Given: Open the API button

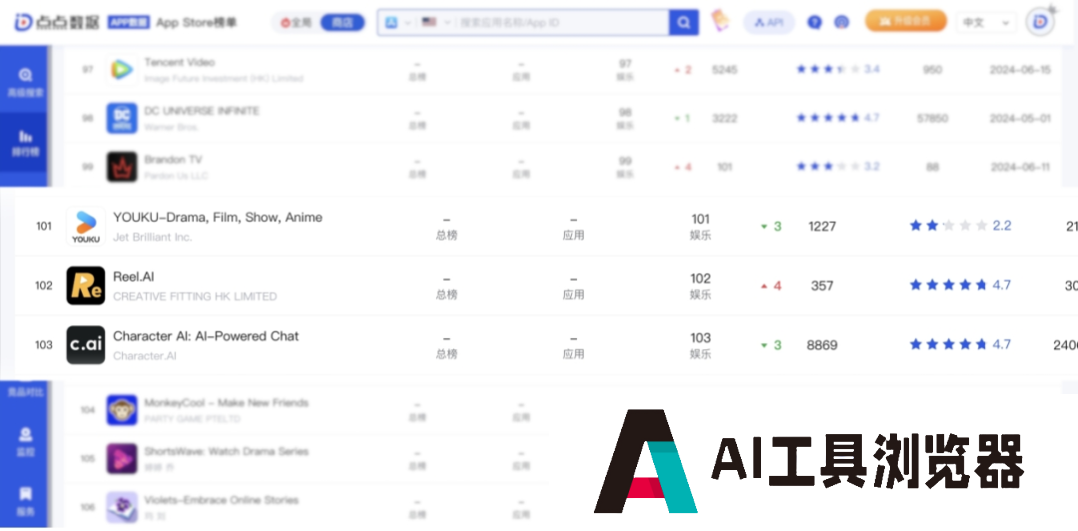Looking at the screenshot, I should (769, 23).
